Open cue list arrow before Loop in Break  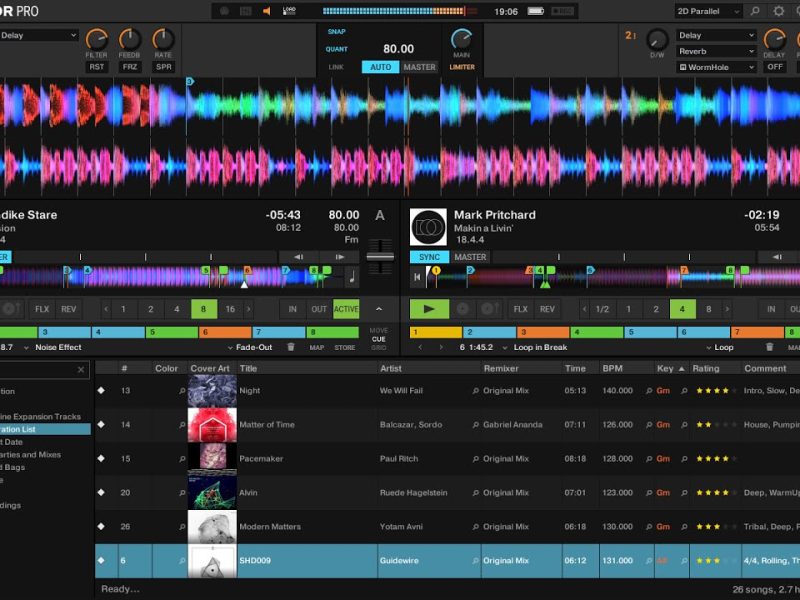click(505, 347)
